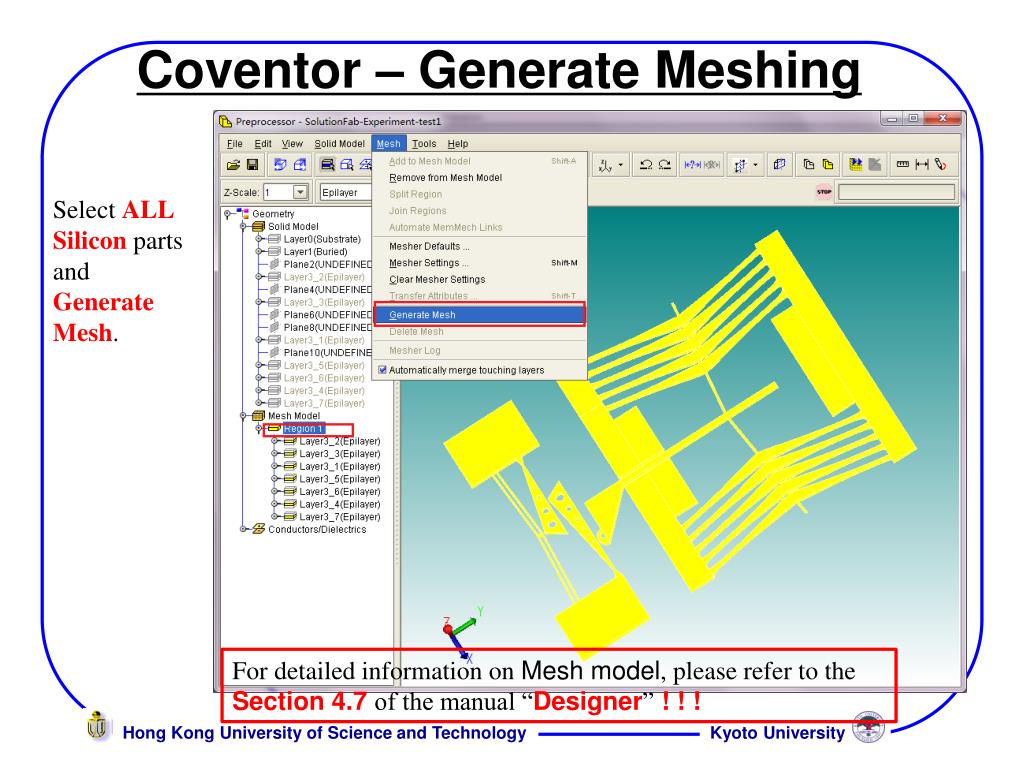Click the blue plane/cross-section tool icon
This screenshot has width=1024, height=768.
(x=740, y=166)
